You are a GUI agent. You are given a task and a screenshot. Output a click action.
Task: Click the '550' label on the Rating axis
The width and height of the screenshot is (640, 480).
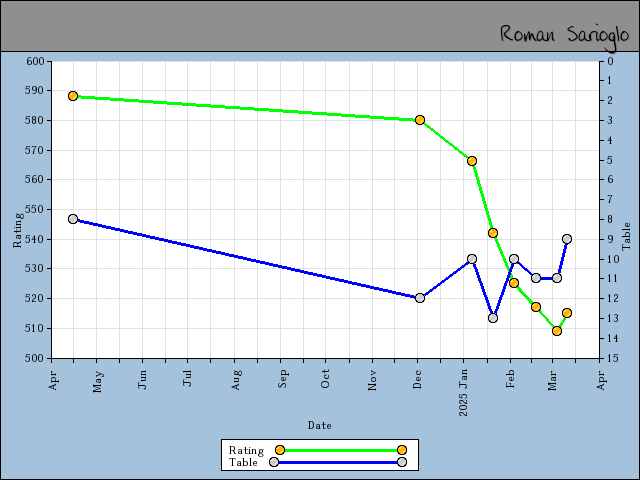(x=35, y=210)
